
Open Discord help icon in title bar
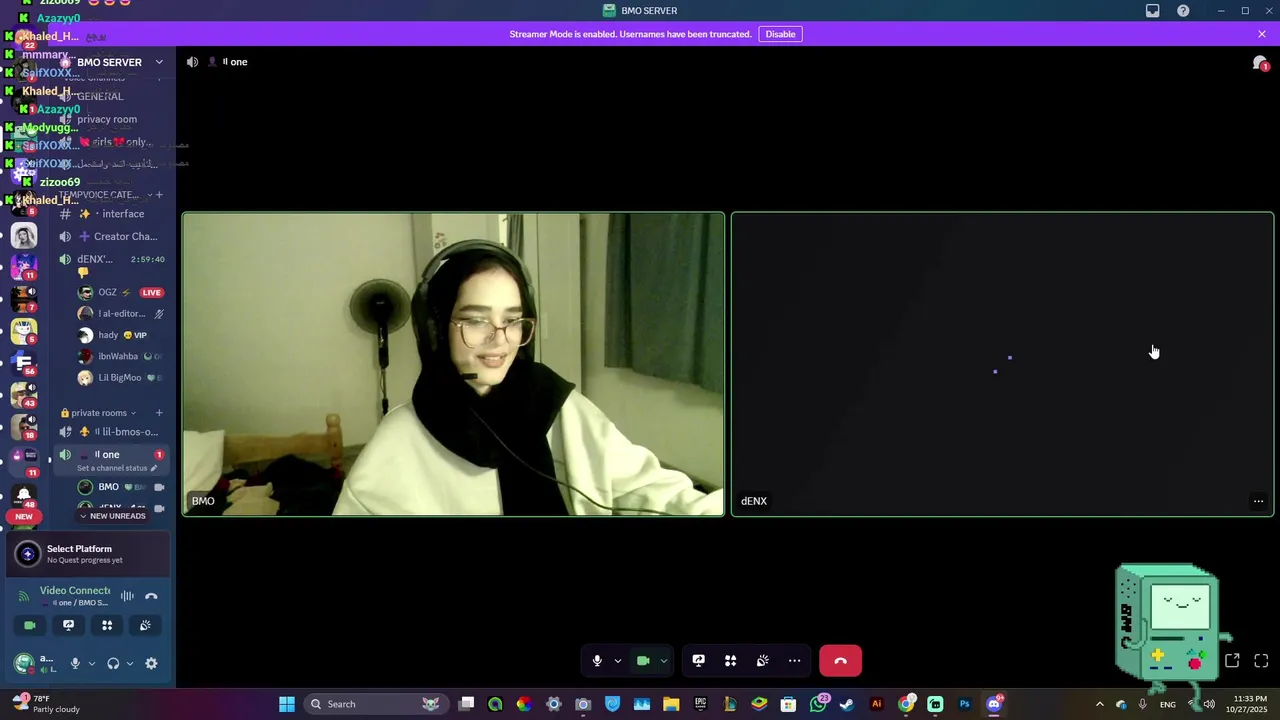pyautogui.click(x=1183, y=11)
